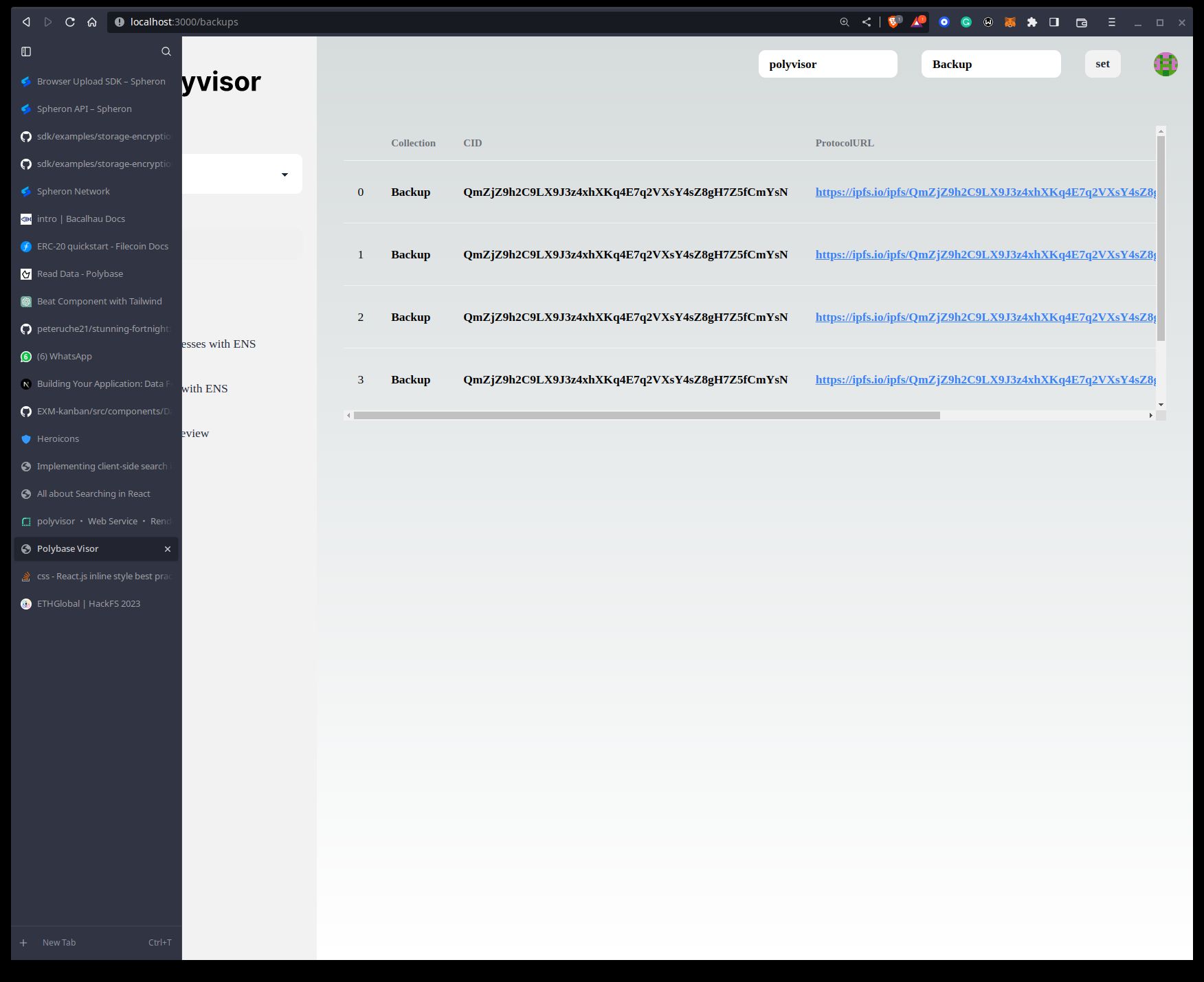
Task: Open Building Your Application tab
Action: [x=96, y=383]
